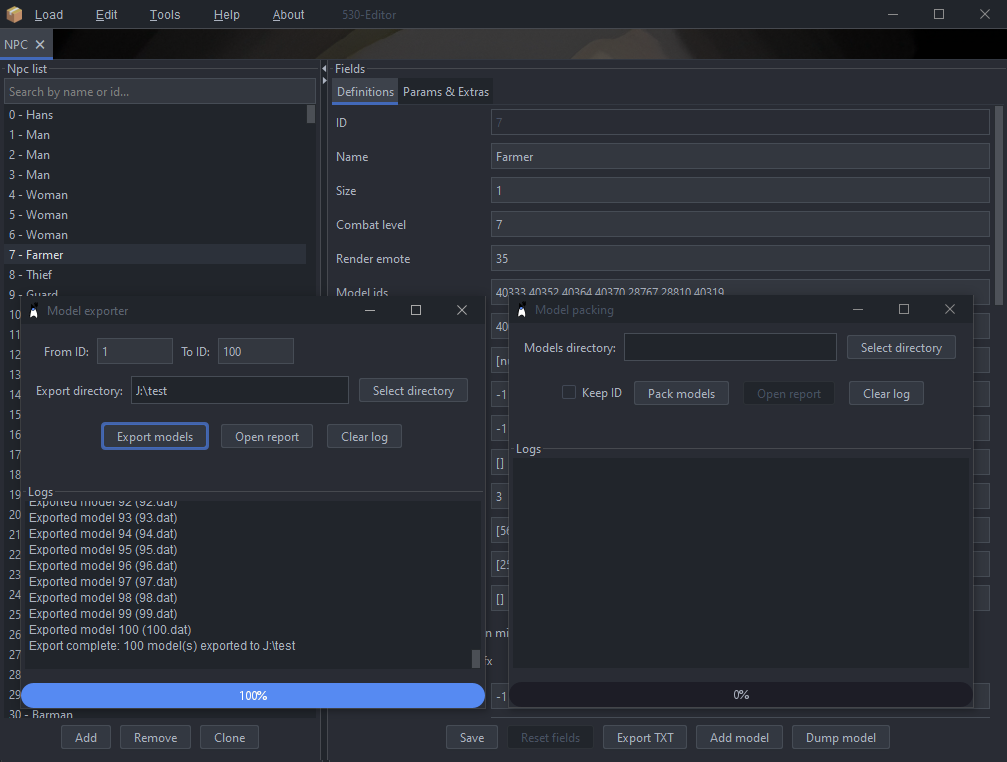Screen dimensions: 1007x762
Task: Click the Model packing window icon
Action: click(x=521, y=310)
